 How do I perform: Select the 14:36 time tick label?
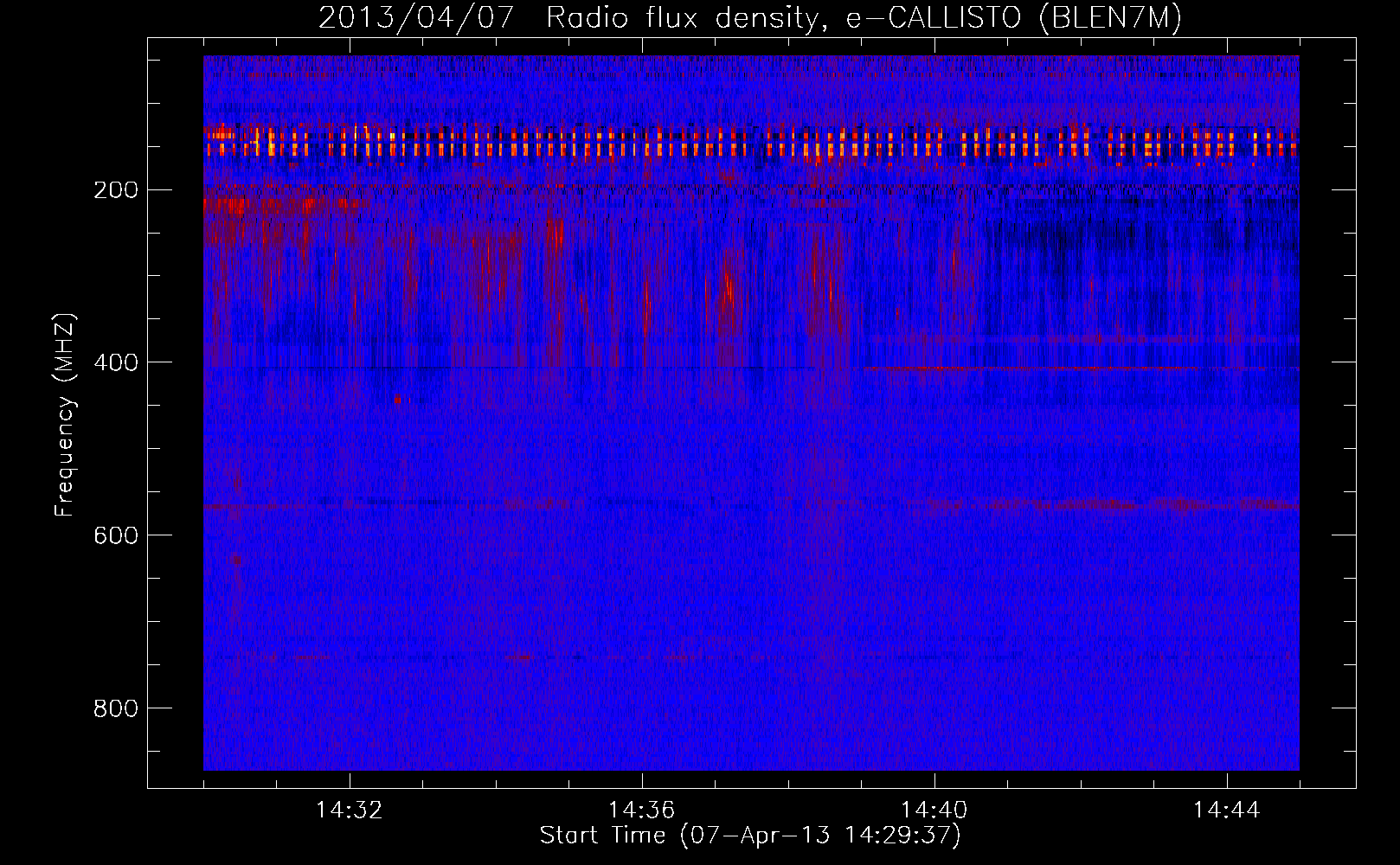[x=642, y=810]
